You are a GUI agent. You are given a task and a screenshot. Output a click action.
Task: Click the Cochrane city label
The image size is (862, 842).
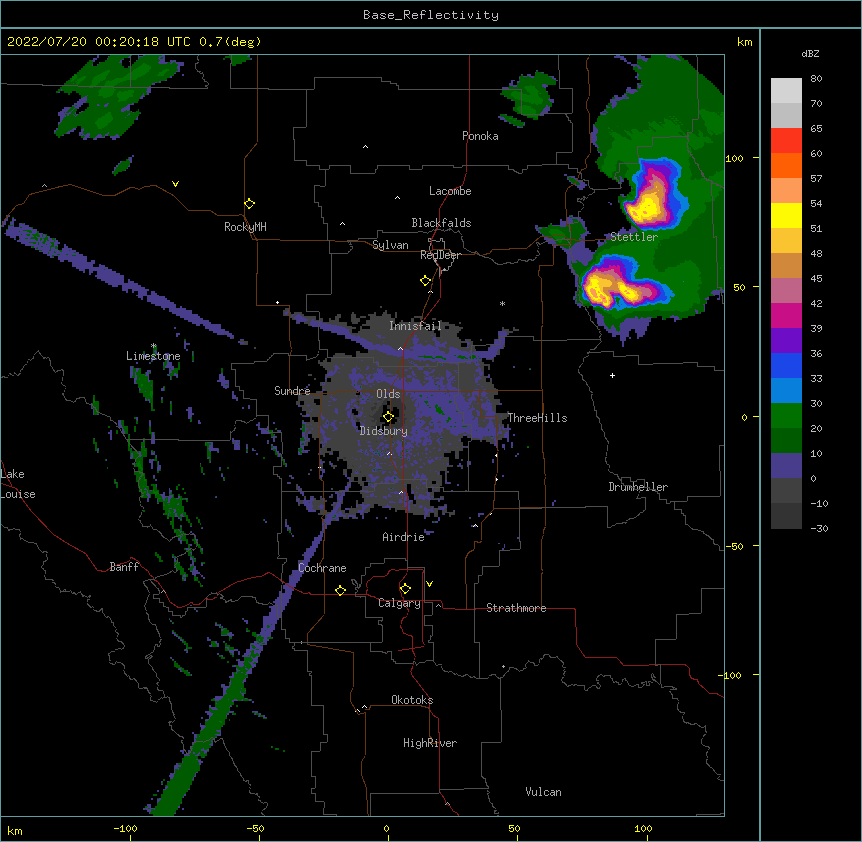[322, 568]
